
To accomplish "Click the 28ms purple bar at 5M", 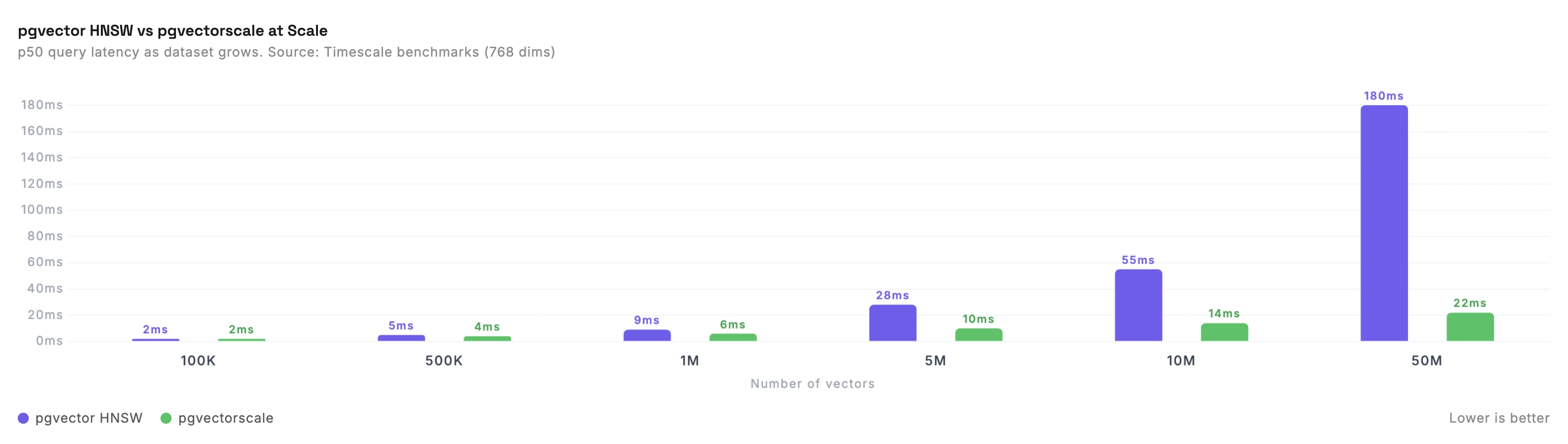I will [892, 323].
